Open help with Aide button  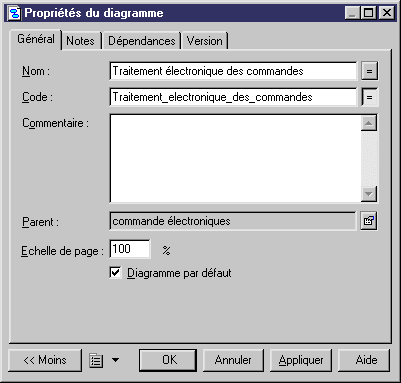[x=364, y=360]
